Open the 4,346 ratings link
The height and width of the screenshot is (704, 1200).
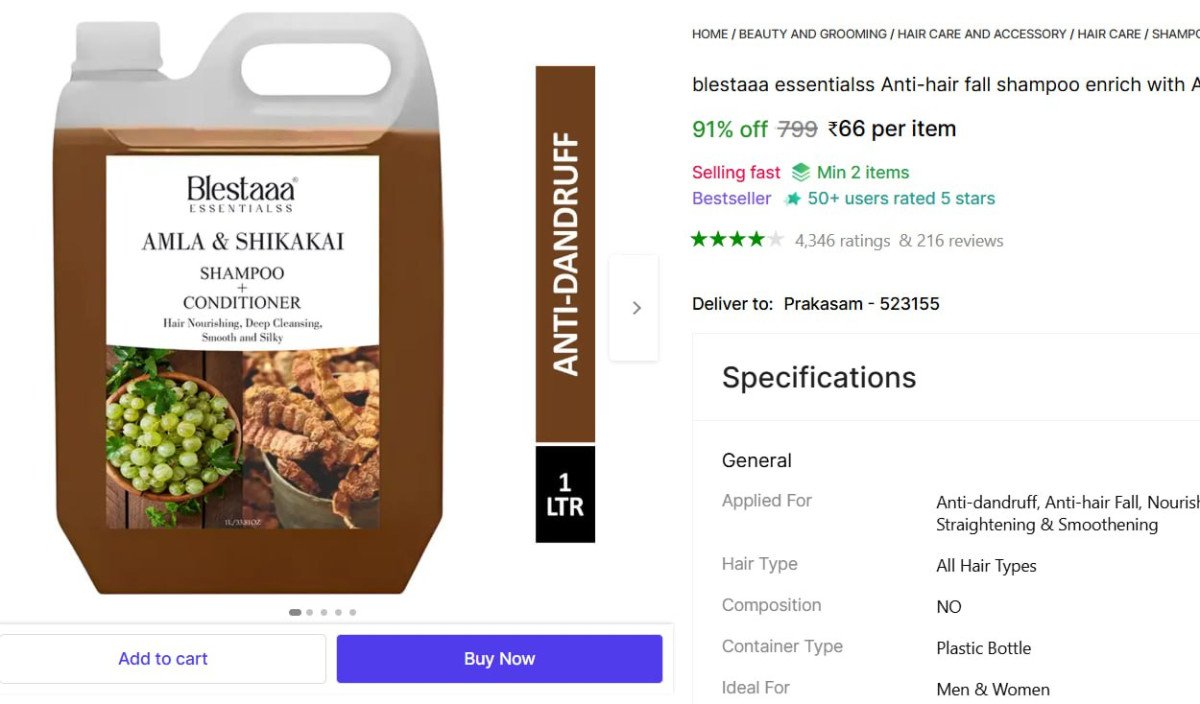click(x=842, y=241)
